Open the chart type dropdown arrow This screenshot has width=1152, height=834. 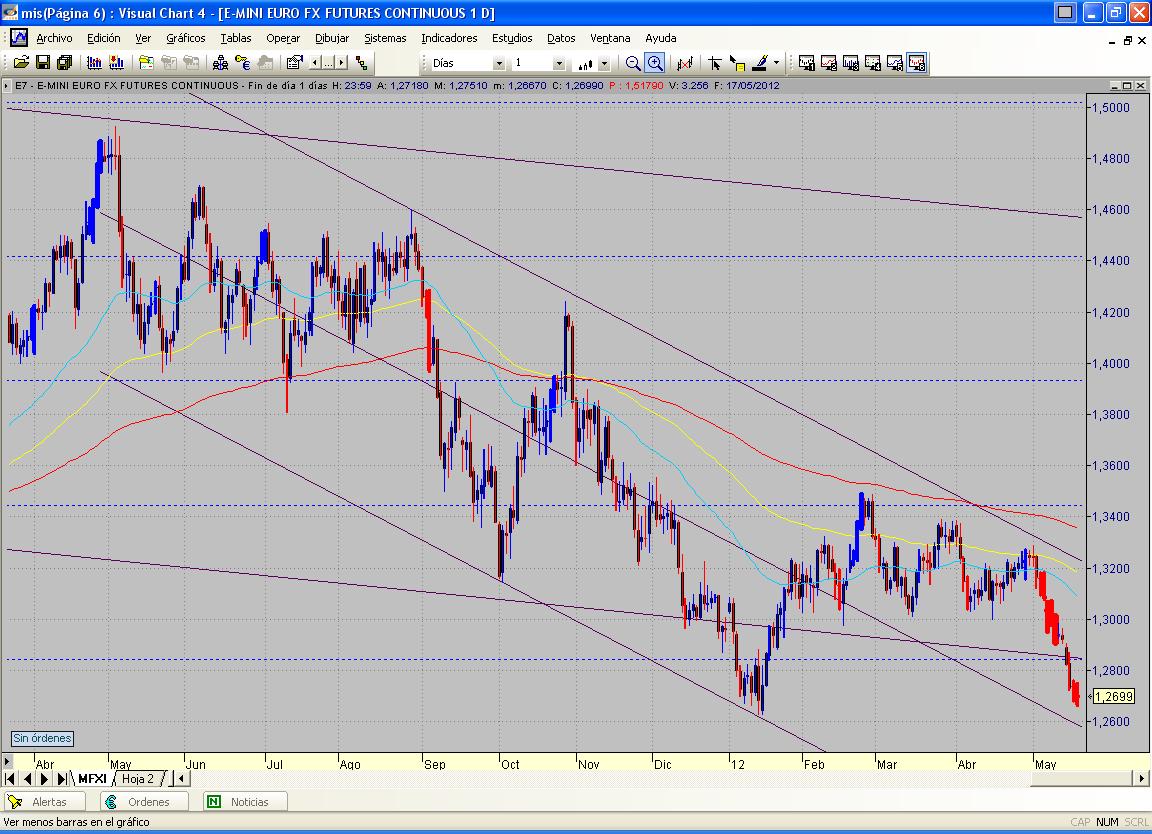pos(604,64)
